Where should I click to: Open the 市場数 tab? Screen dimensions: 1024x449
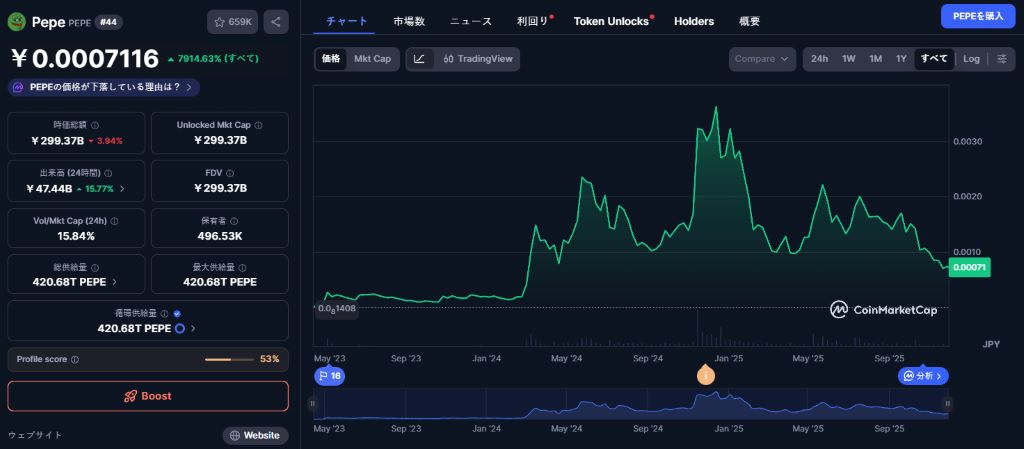[x=409, y=22]
